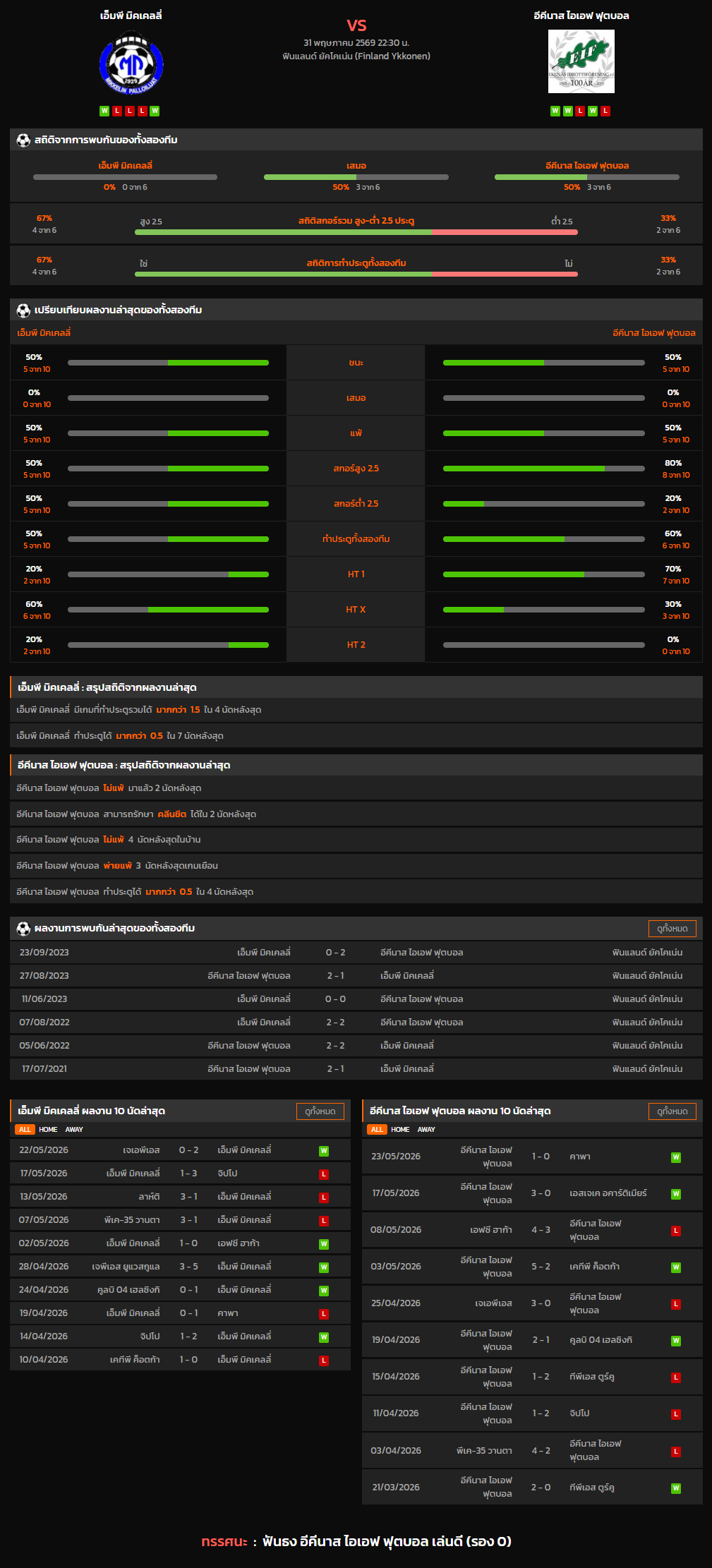
Task: Click soccer ball icon beside recent head-to-head results header
Action: pos(23,928)
